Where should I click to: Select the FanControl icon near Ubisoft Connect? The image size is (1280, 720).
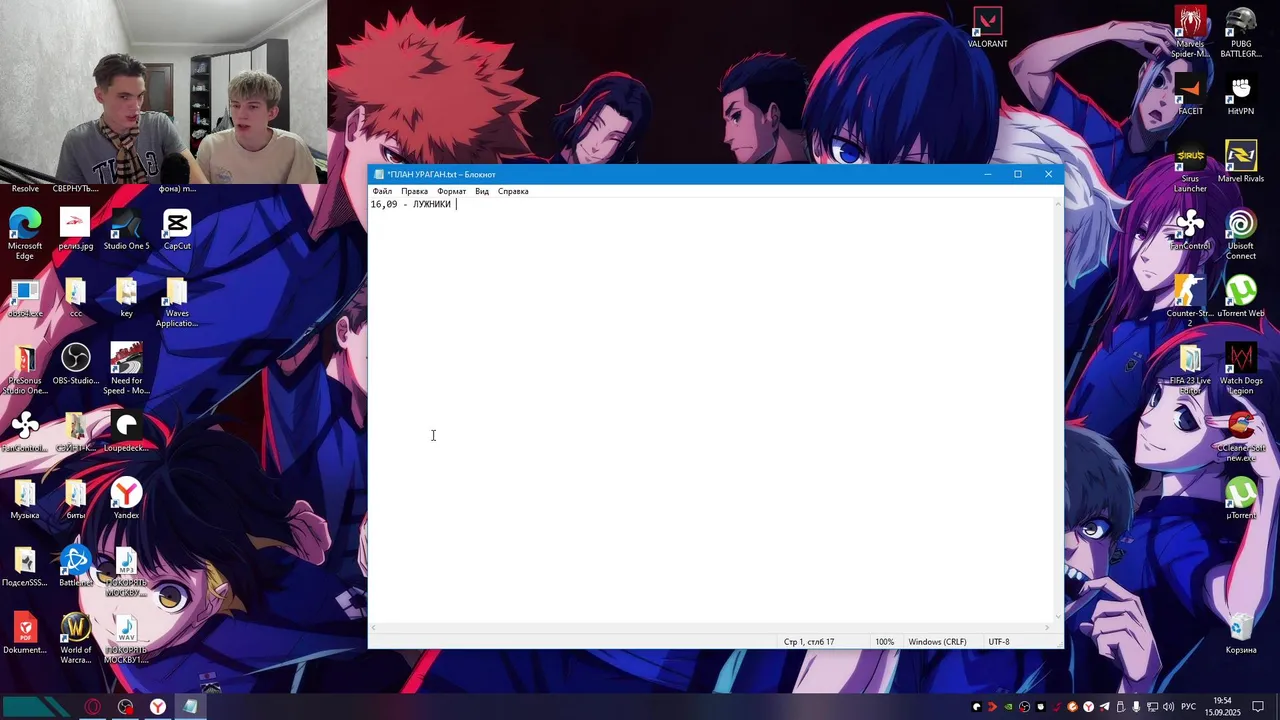coord(1190,230)
